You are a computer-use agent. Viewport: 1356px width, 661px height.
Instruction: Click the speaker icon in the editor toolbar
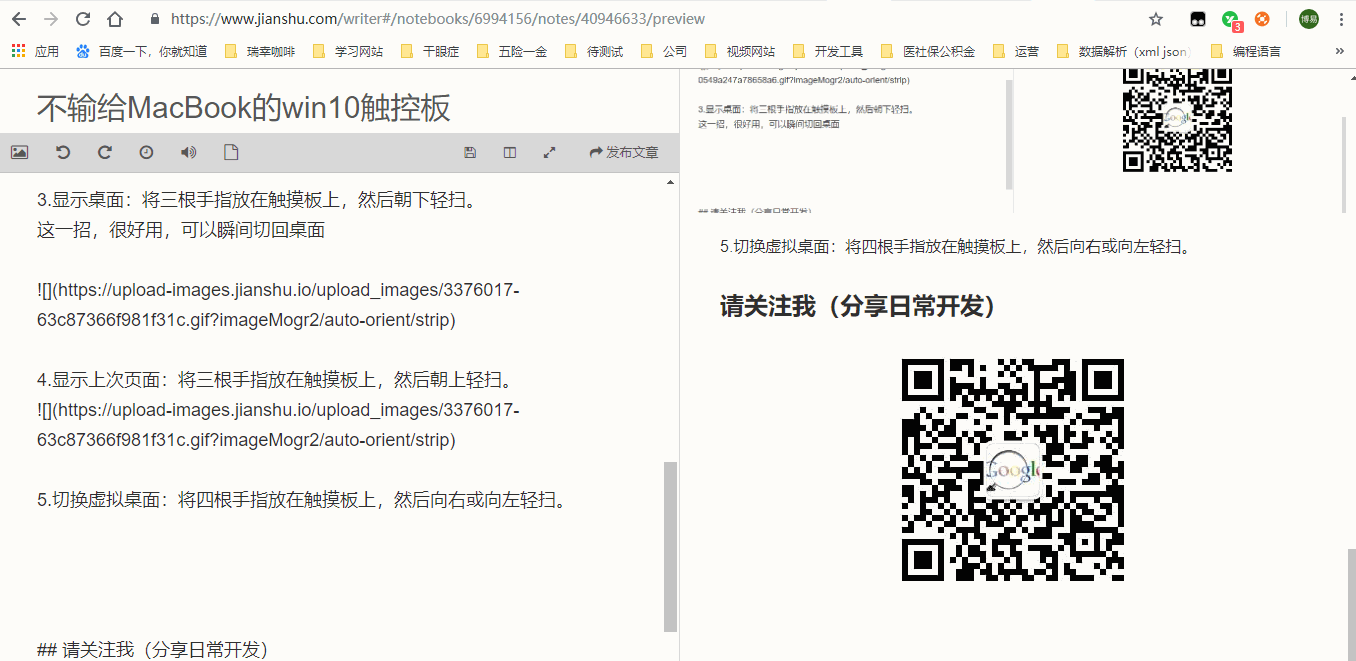point(188,152)
